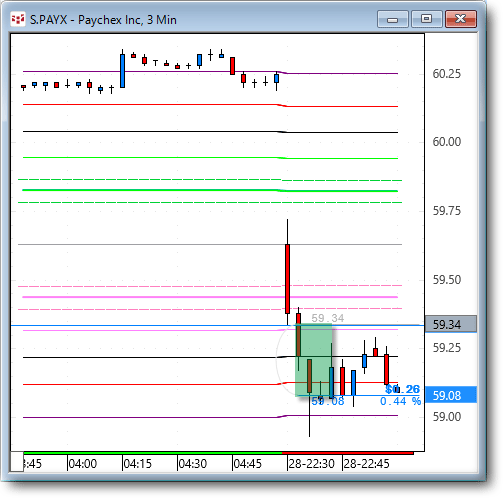Click the green session bar above time axis
This screenshot has width=504, height=499.
(153, 453)
